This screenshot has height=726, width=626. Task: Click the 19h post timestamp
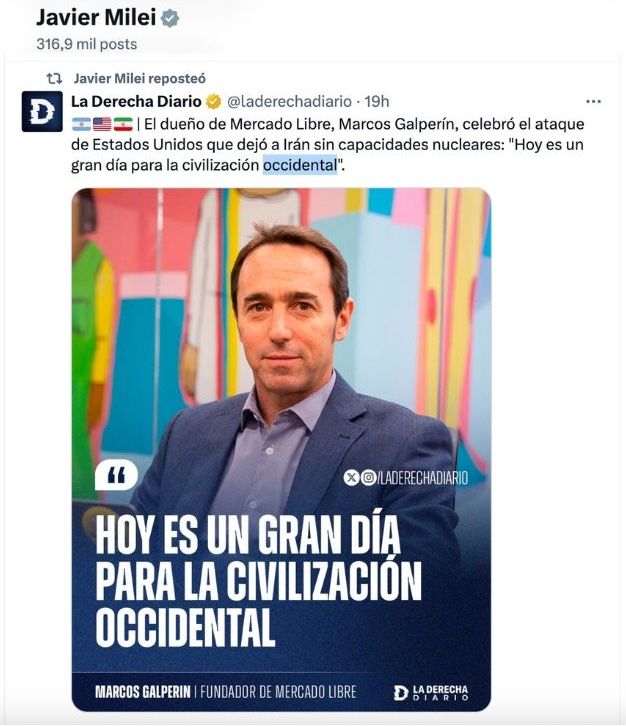[377, 101]
